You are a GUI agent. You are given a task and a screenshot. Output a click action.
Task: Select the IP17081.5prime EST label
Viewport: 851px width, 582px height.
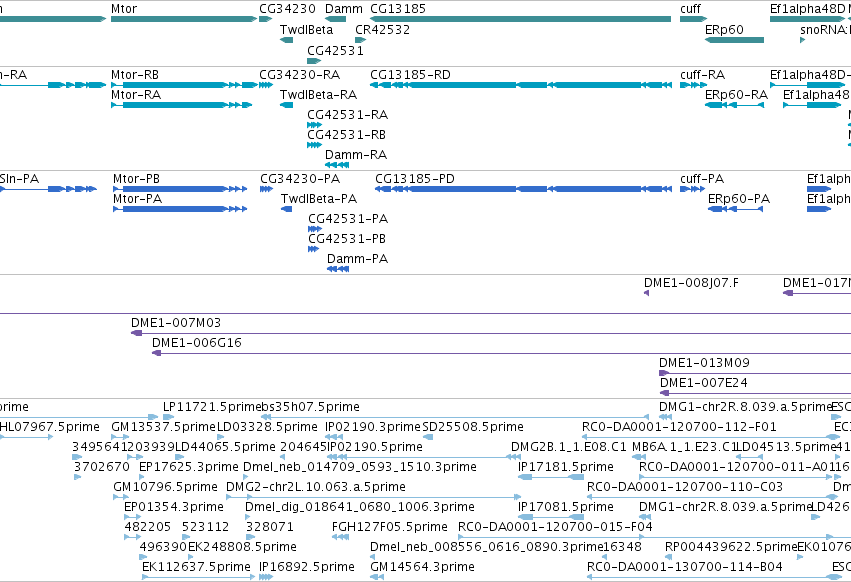566,507
